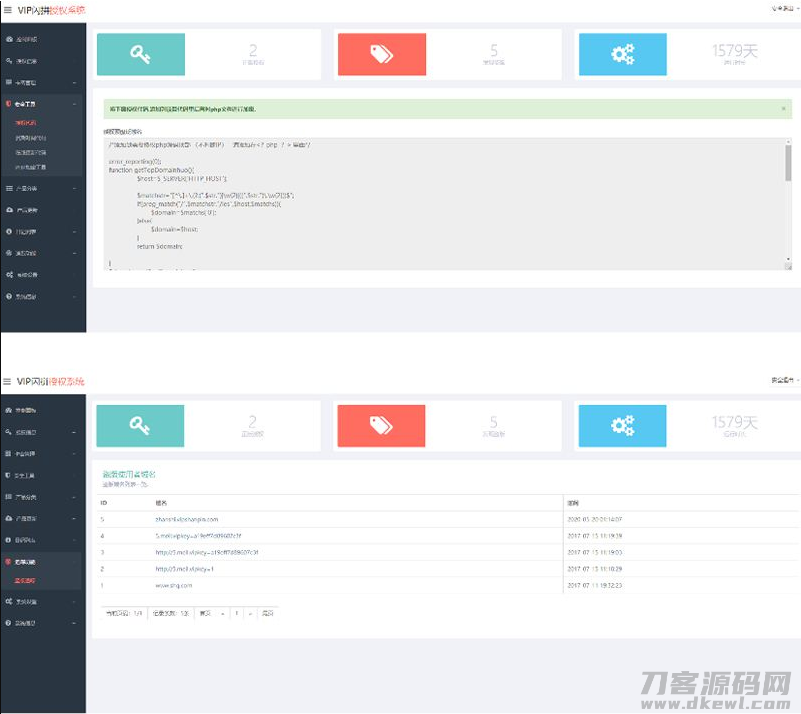
Task: Click the red tag tile in the bottom dashboard
Action: click(380, 426)
